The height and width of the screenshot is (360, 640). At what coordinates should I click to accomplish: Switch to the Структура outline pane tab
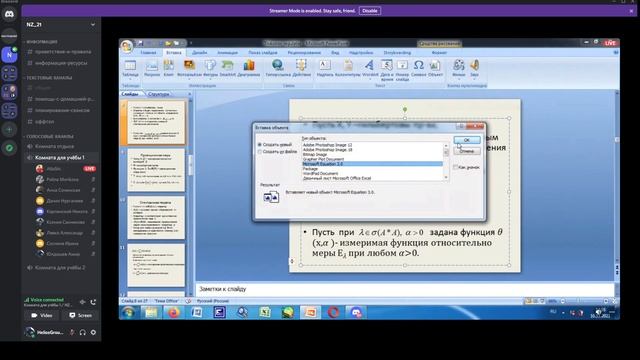tap(159, 94)
